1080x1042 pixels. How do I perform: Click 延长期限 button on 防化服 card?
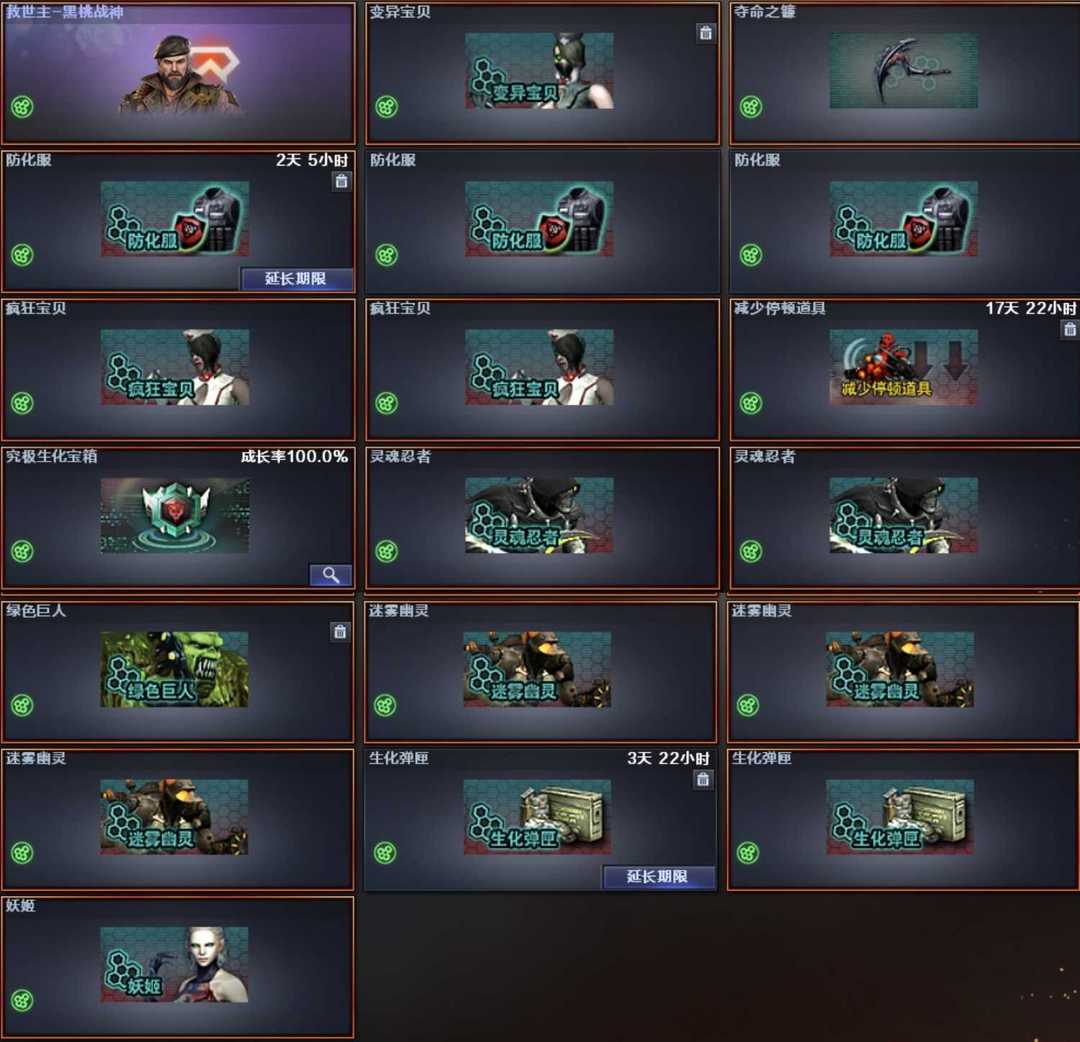click(x=296, y=279)
